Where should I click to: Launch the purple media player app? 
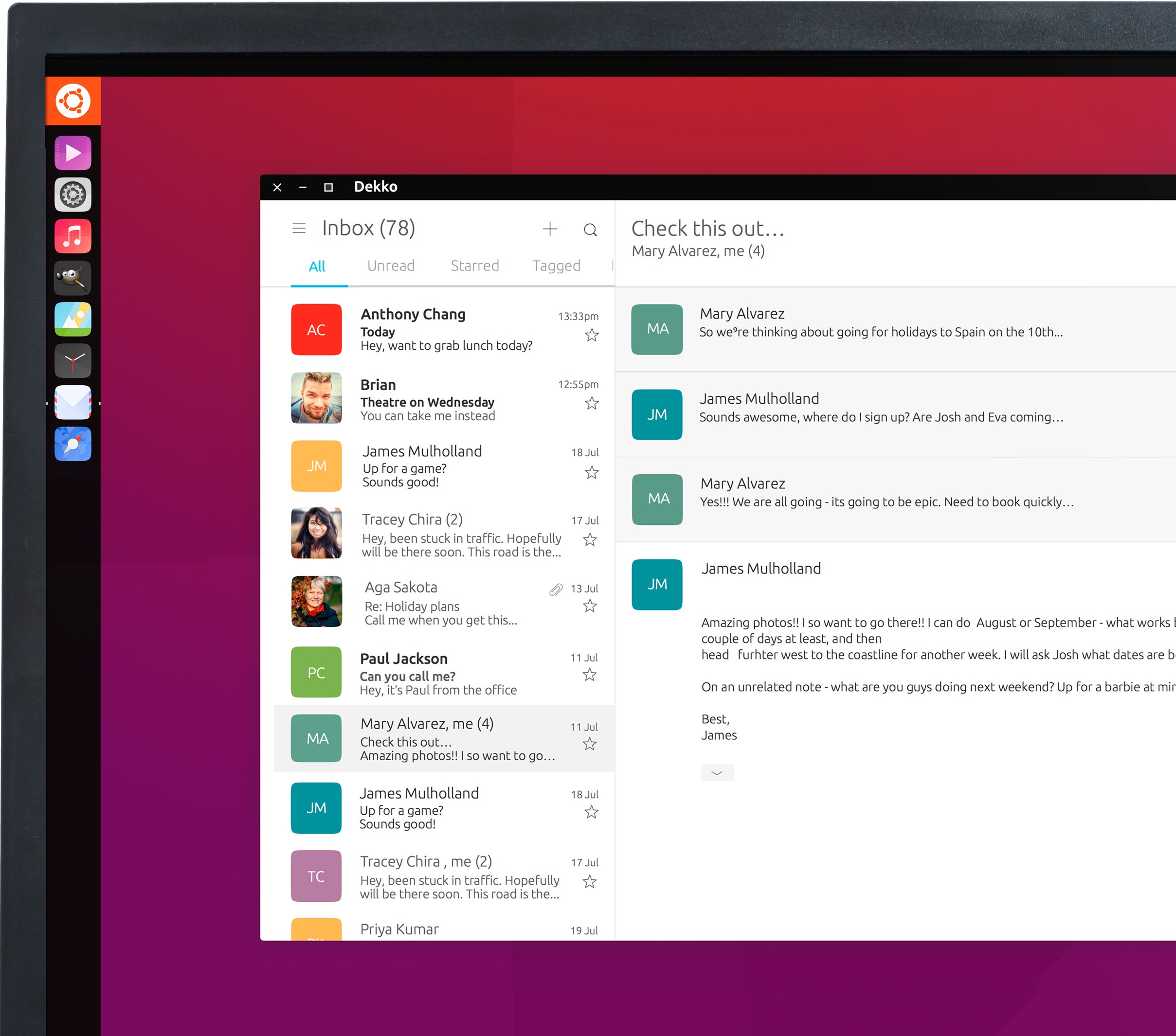(73, 153)
